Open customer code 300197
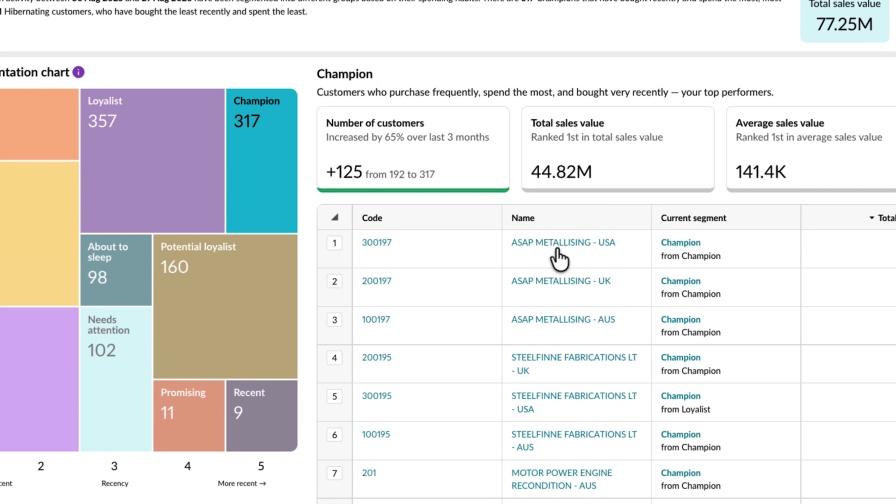Viewport: 896px width, 504px height. (x=377, y=242)
